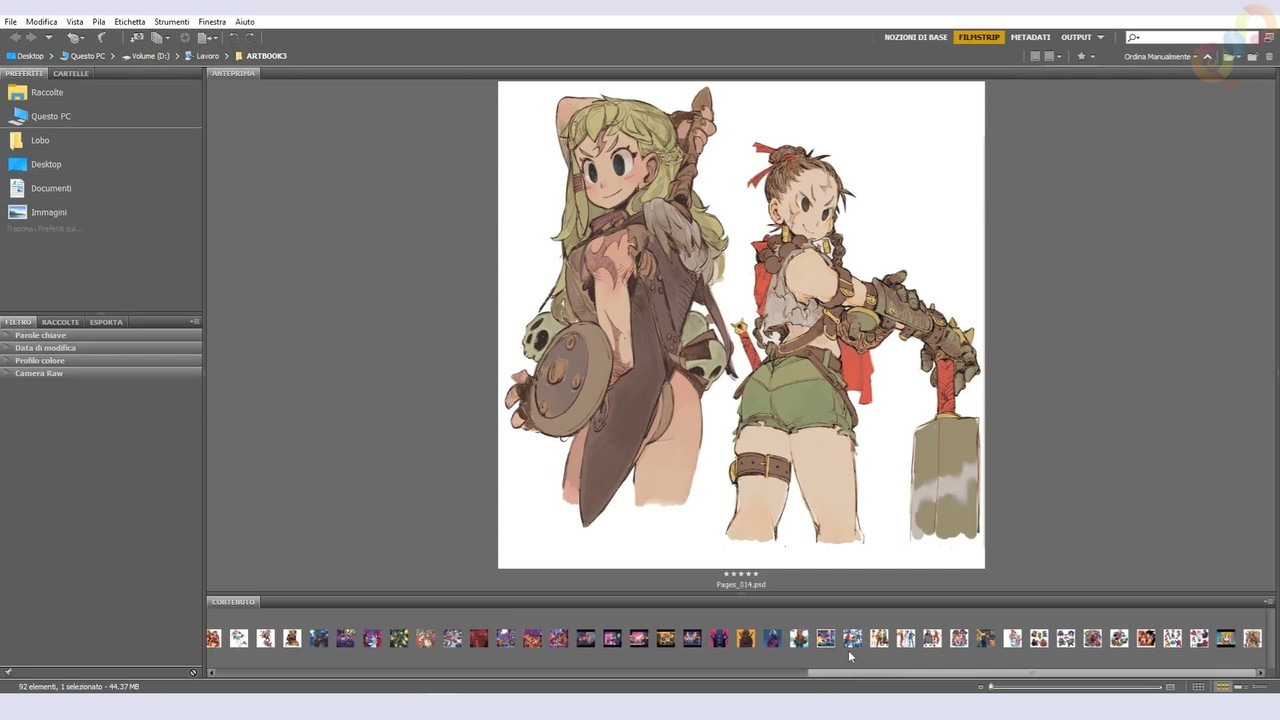Click the delete item trash icon
The height and width of the screenshot is (720, 1280).
pyautogui.click(x=1270, y=56)
